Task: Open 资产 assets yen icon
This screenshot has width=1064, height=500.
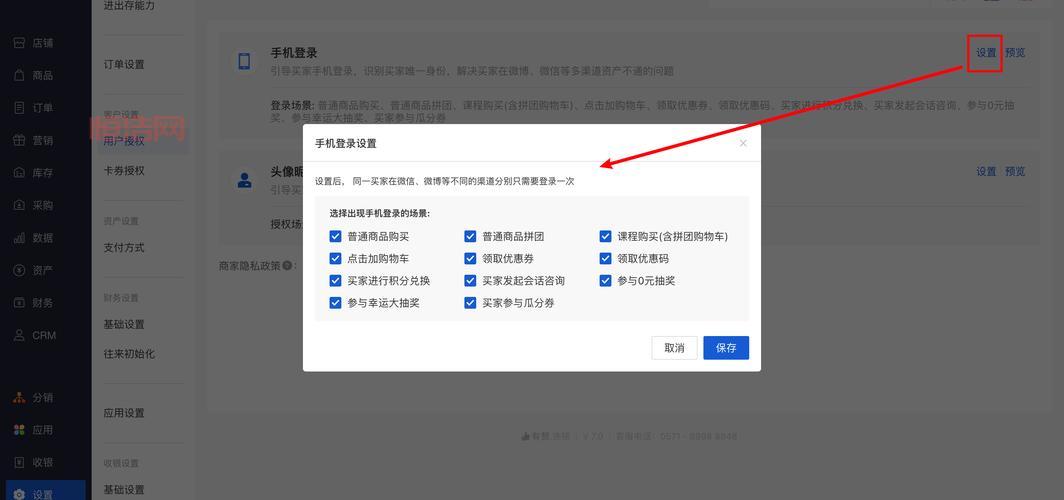Action: pyautogui.click(x=19, y=270)
